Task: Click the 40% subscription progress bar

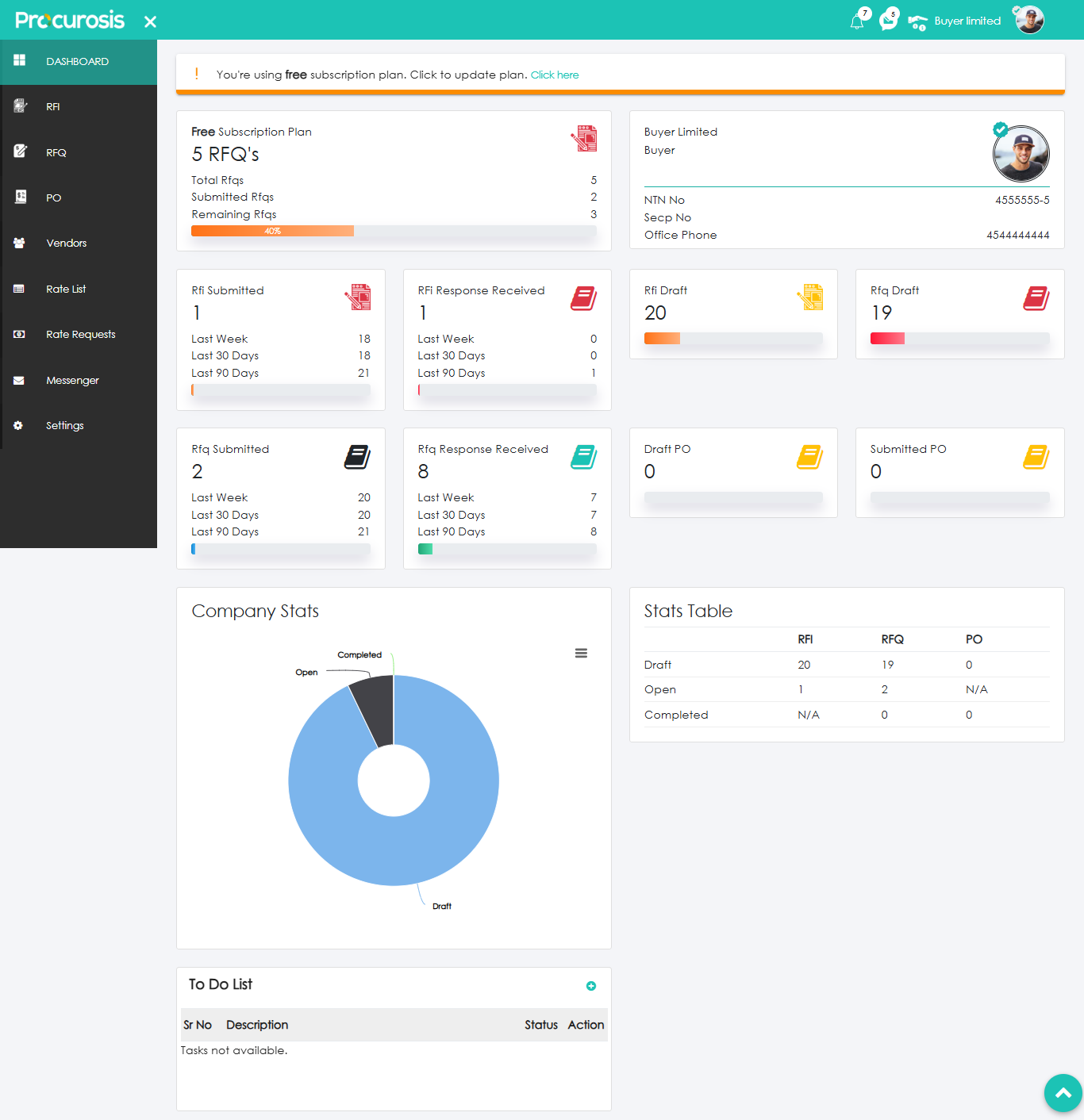Action: pos(273,232)
